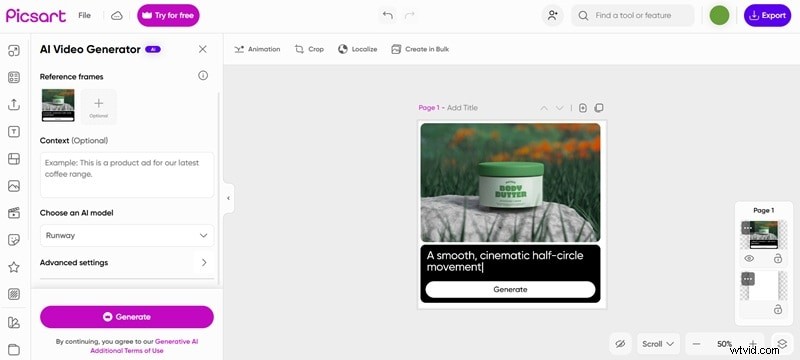The image size is (800, 360).
Task: Click the white Generate button on canvas
Action: tap(510, 289)
